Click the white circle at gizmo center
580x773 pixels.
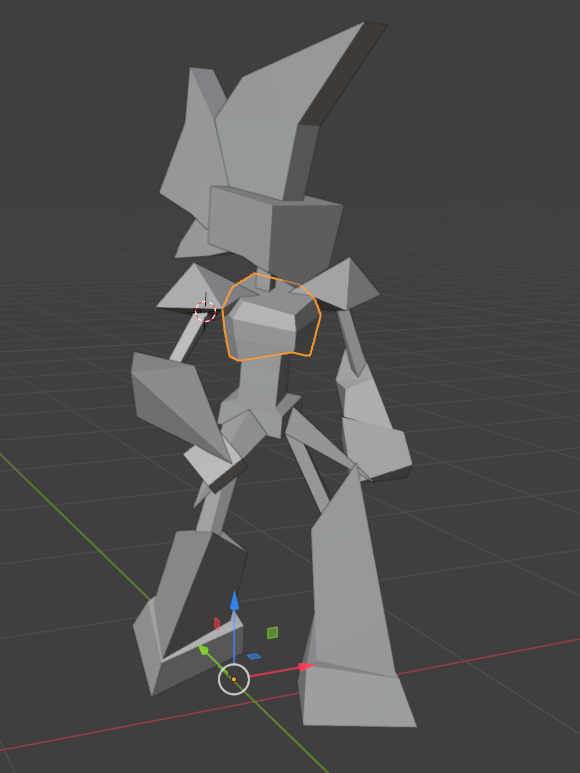pos(234,679)
